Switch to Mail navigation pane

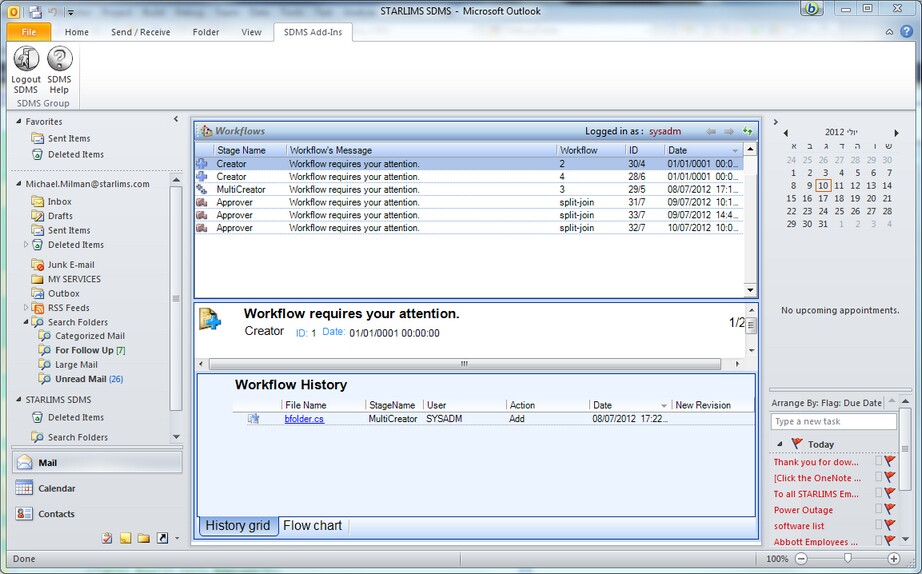click(x=97, y=463)
